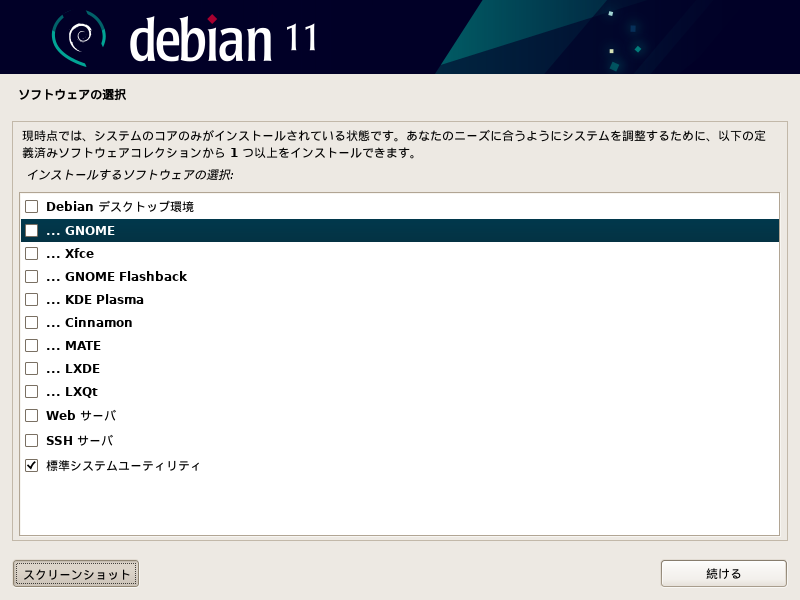The width and height of the screenshot is (800, 600).
Task: Check the SSH サーバ checkbox
Action: (x=32, y=440)
